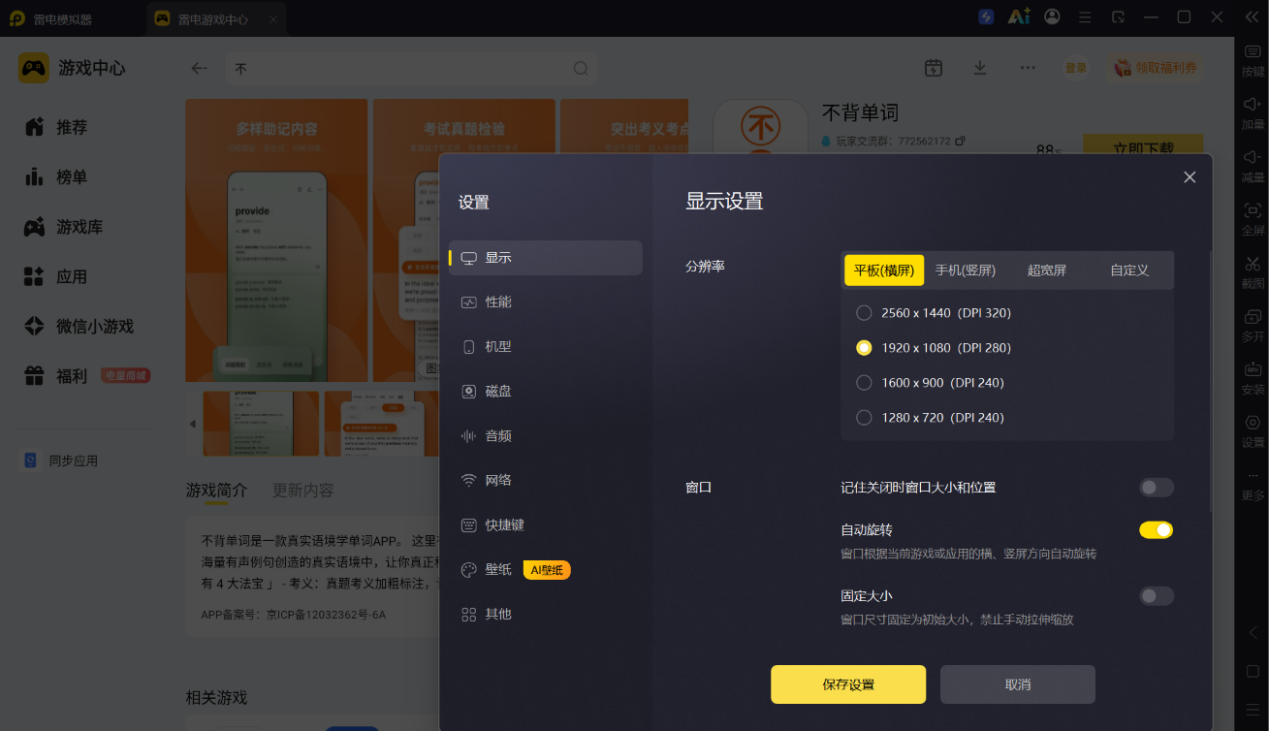Image resolution: width=1269 pixels, height=731 pixels.
Task: Open 机型 device model settings category
Action: 545,346
